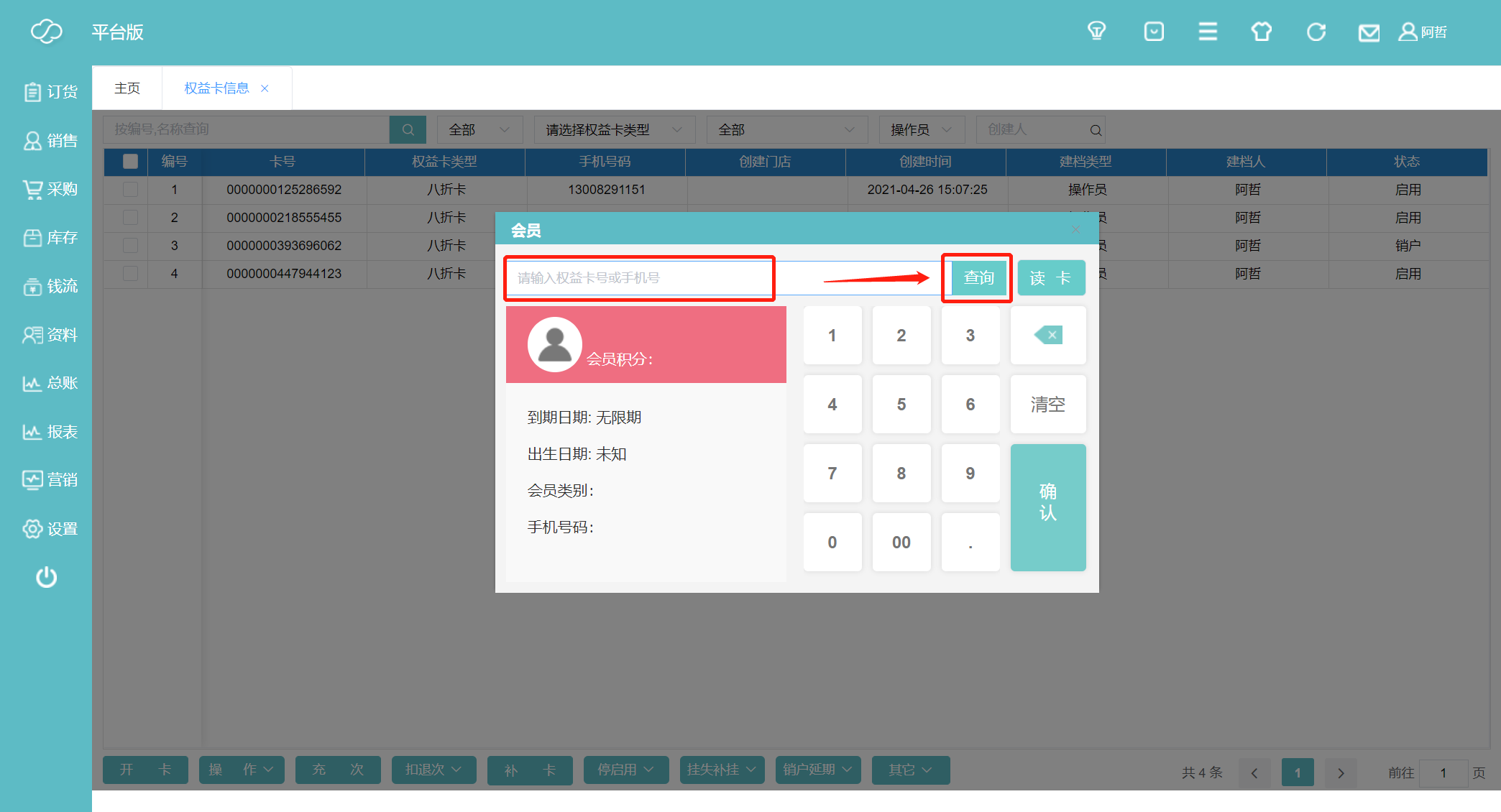The image size is (1501, 812).
Task: Click the refresh icon in top bar
Action: [x=1316, y=32]
